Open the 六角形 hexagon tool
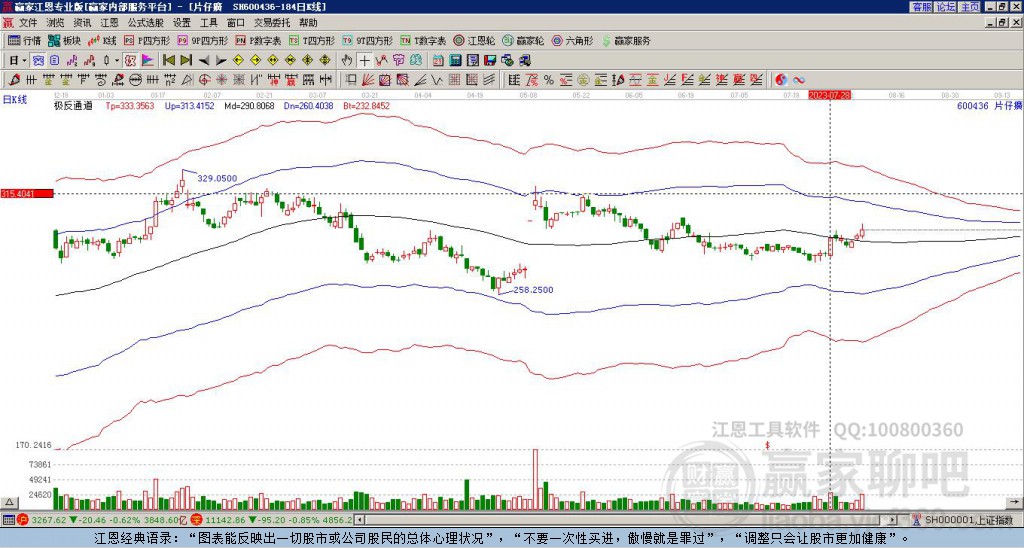The height and width of the screenshot is (548, 1024). (573, 40)
